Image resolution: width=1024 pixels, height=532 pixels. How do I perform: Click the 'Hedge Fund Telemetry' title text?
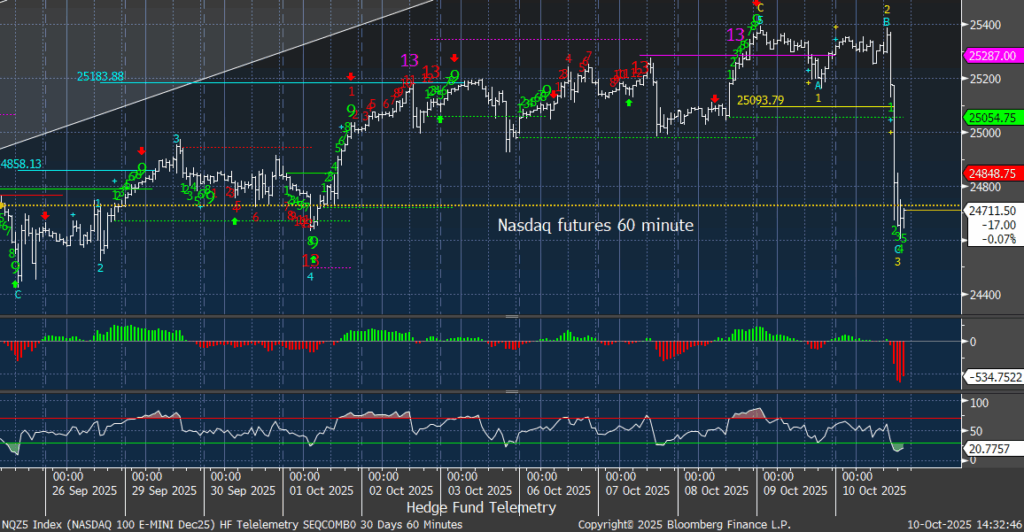click(480, 508)
